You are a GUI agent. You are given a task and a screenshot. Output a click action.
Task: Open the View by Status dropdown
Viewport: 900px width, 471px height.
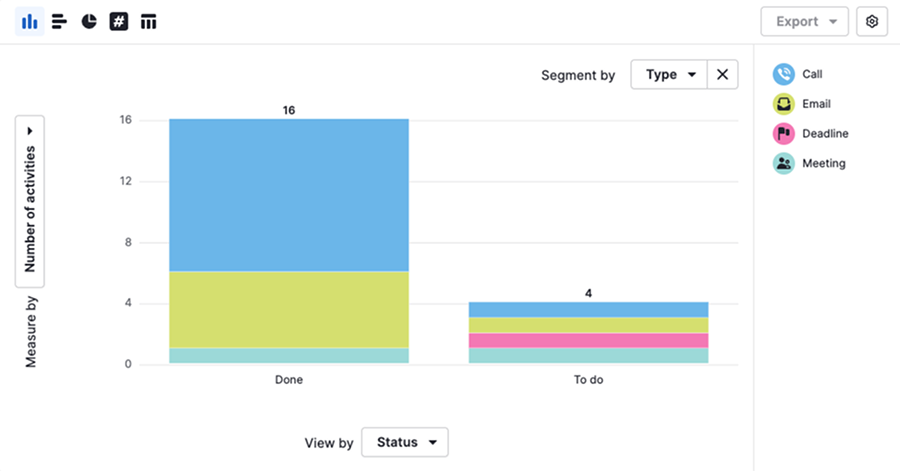pos(405,442)
